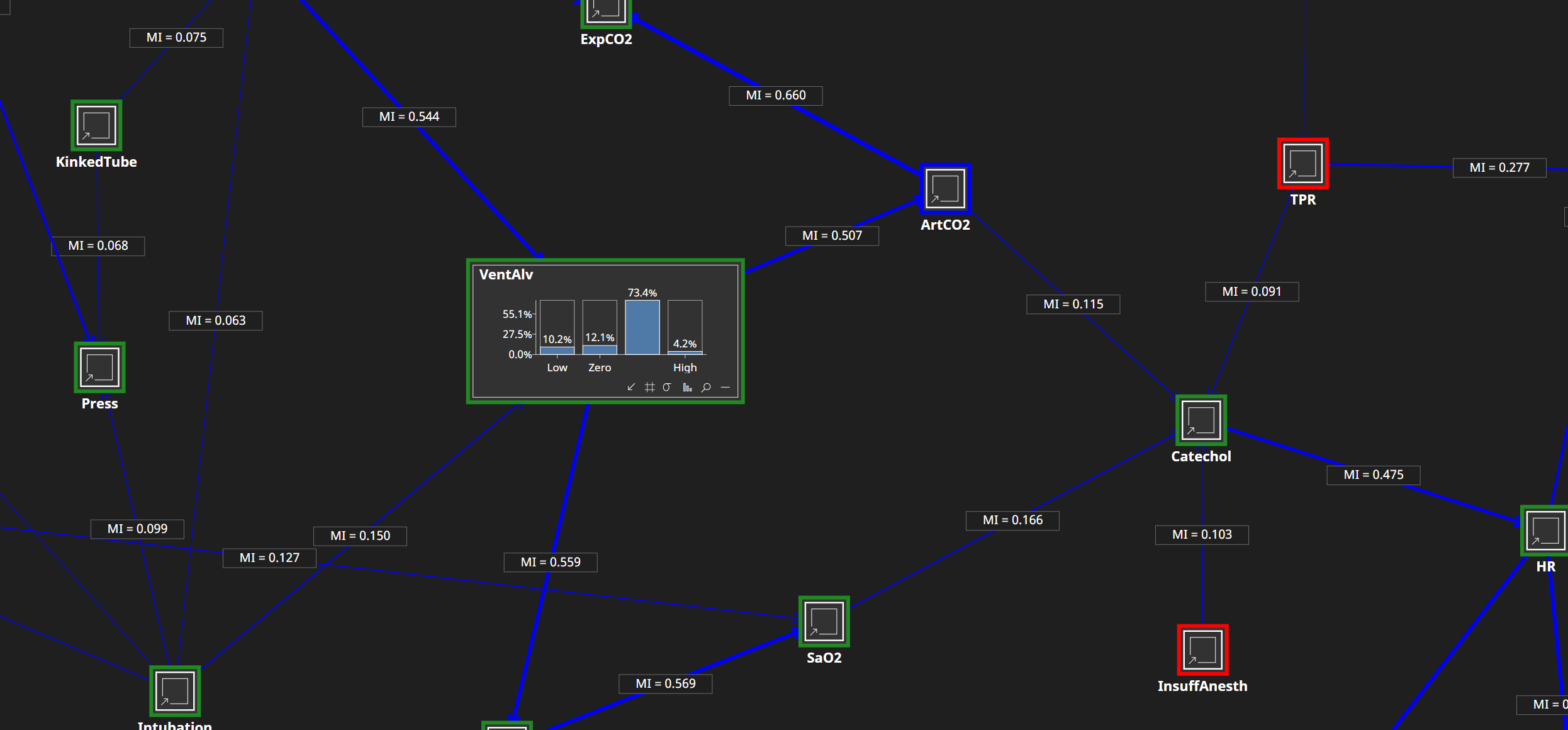Viewport: 1568px width, 730px height.
Task: Click the magnifier icon in VentAlv panel
Action: click(706, 387)
